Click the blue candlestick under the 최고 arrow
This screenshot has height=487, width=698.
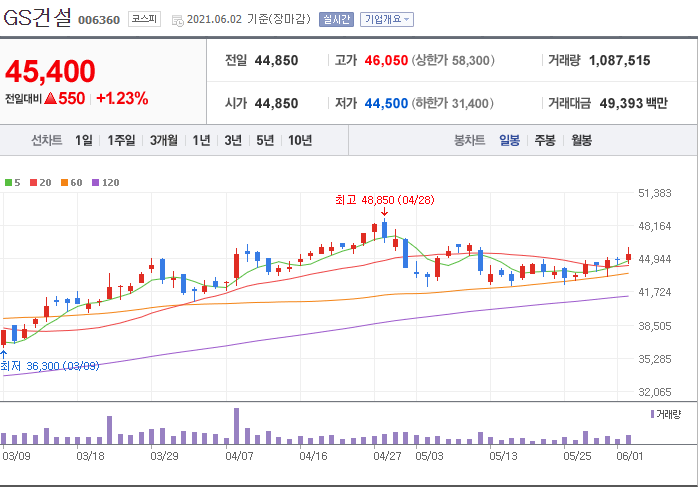(x=385, y=230)
